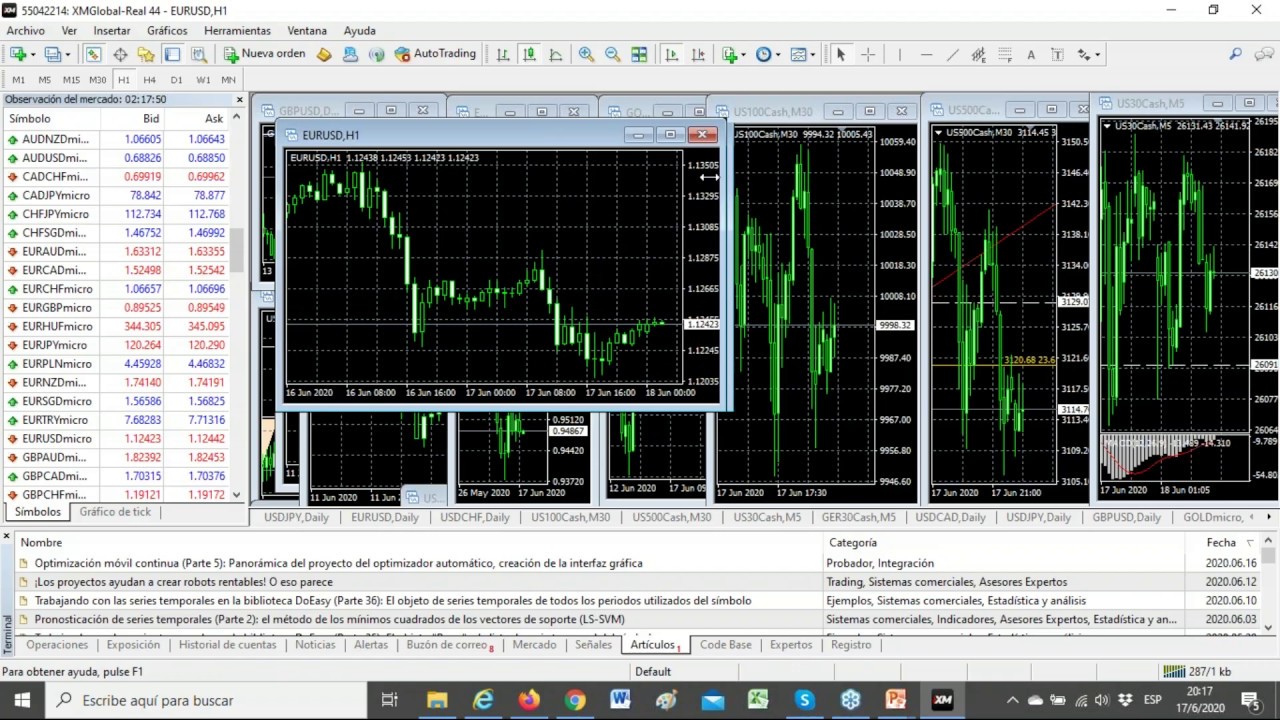Click the Nueva orden button
The height and width of the screenshot is (720, 1280).
(264, 54)
